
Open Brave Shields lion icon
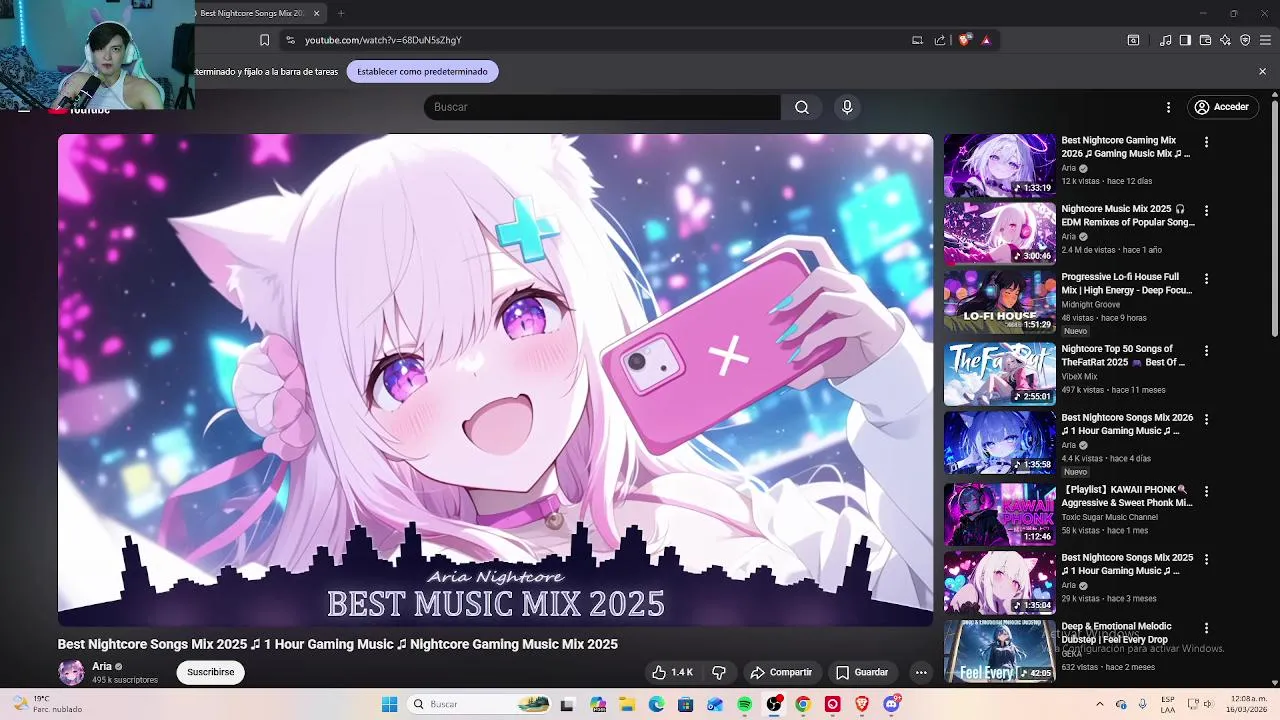coord(964,40)
